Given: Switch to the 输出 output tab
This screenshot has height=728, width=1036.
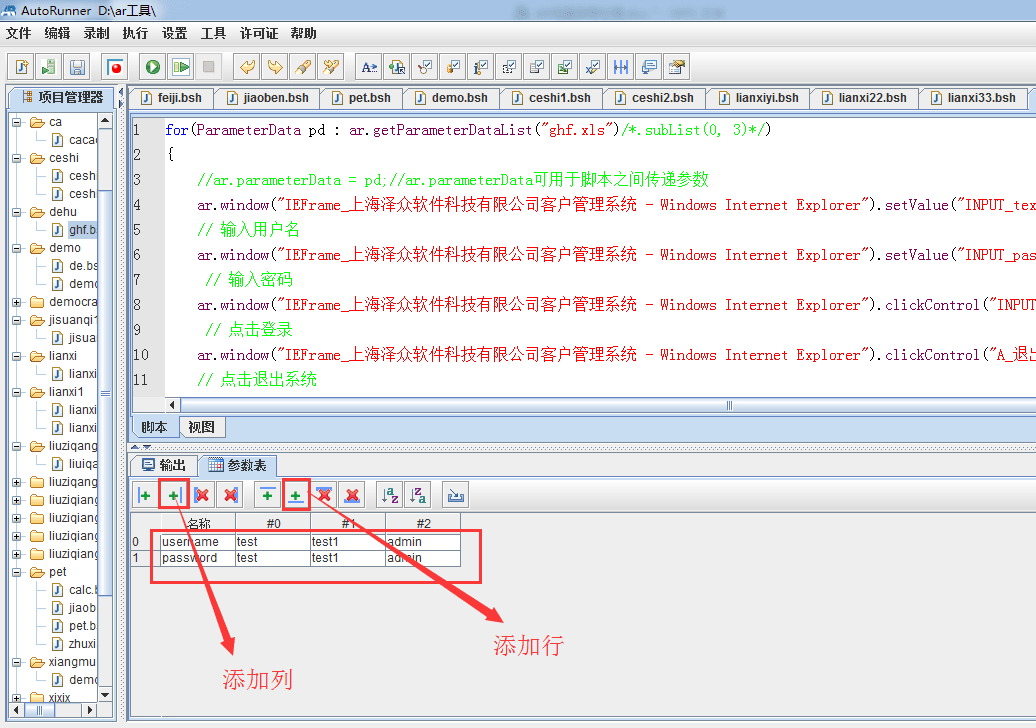Looking at the screenshot, I should click(165, 466).
